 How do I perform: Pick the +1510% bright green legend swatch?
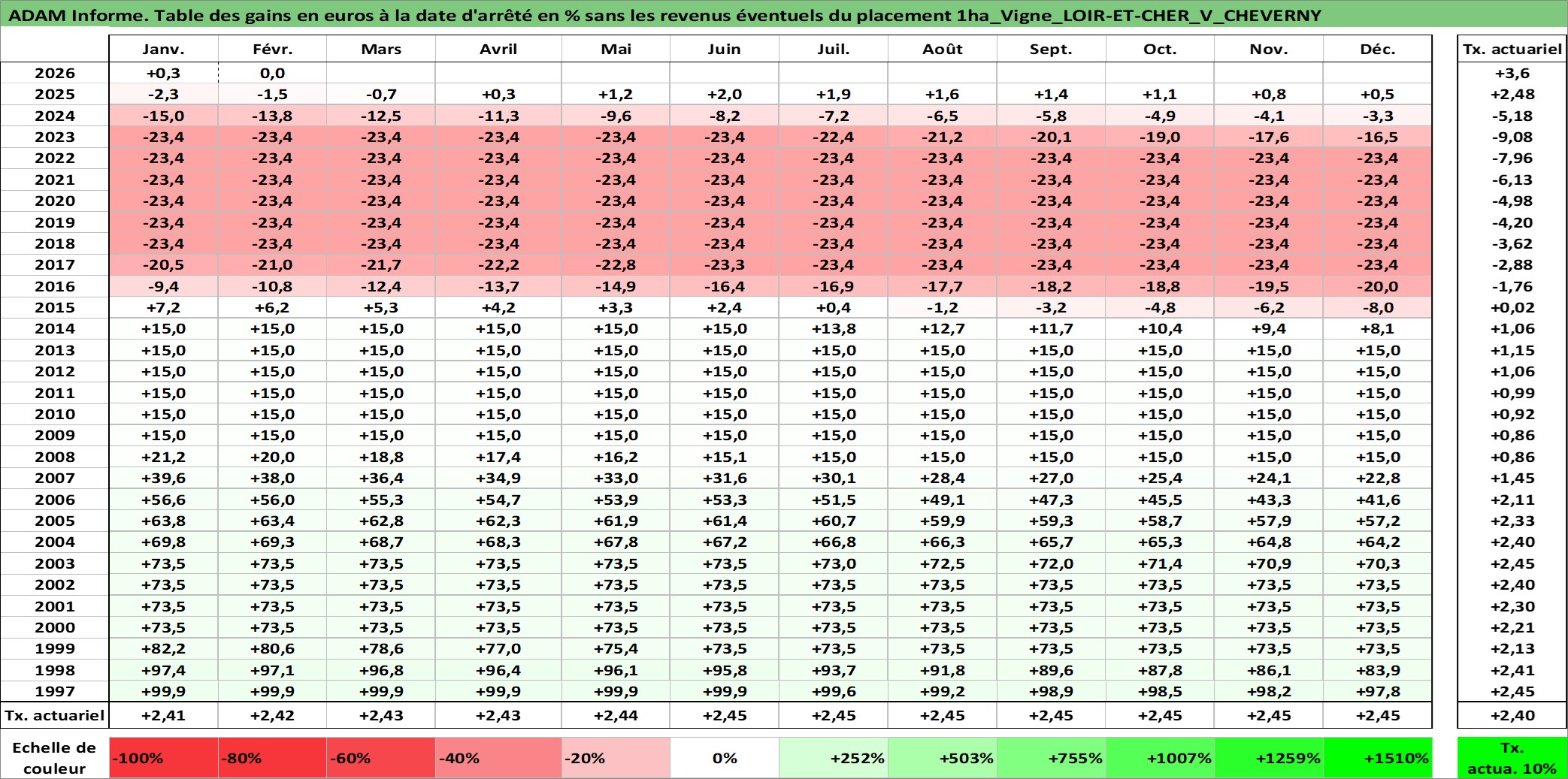point(1378,758)
